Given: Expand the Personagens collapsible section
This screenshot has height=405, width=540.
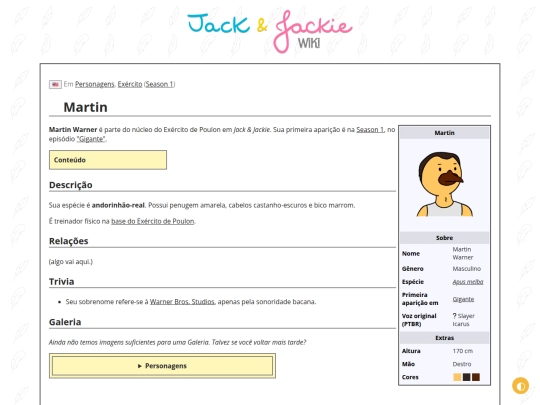Looking at the screenshot, I should pyautogui.click(x=162, y=366).
